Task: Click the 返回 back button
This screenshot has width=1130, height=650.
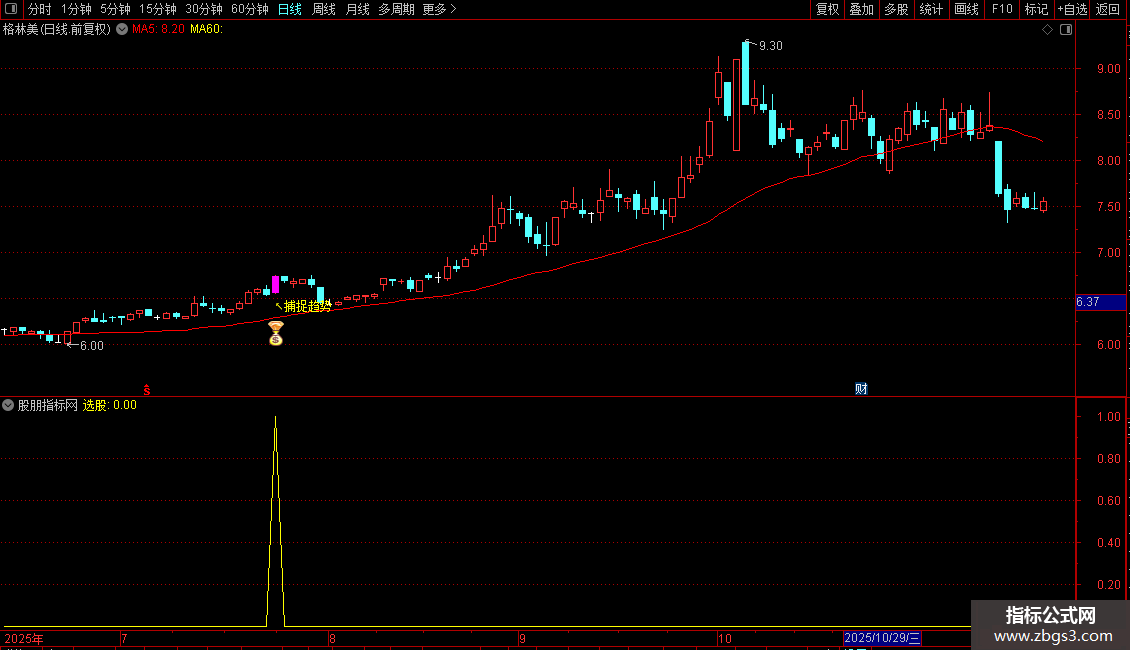Action: click(x=1108, y=9)
